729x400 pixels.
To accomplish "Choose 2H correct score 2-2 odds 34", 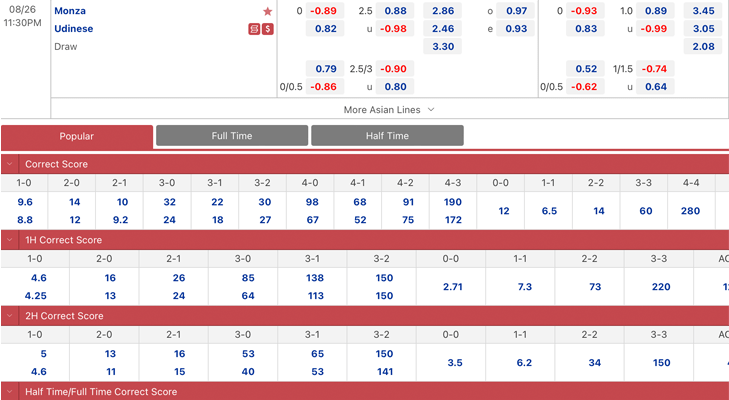I will pyautogui.click(x=595, y=362).
